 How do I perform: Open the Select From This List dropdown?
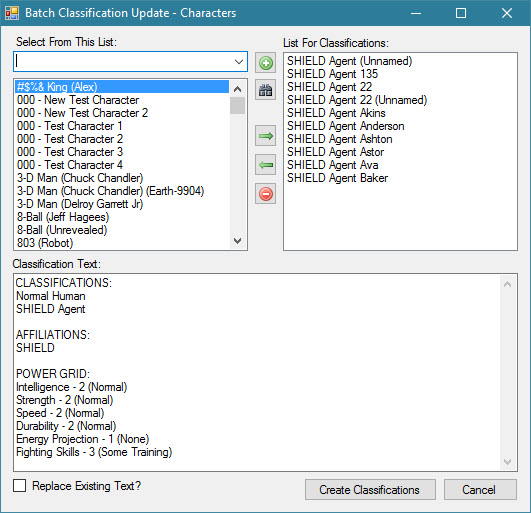[239, 62]
